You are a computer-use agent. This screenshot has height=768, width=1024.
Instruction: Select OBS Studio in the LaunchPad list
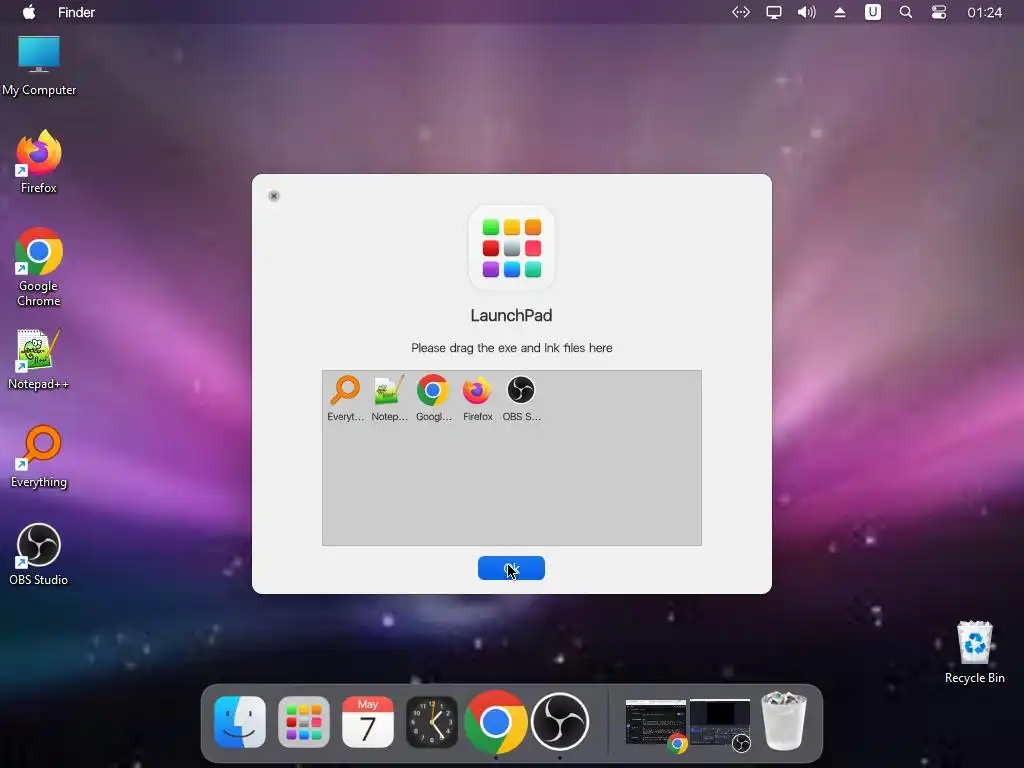(521, 398)
